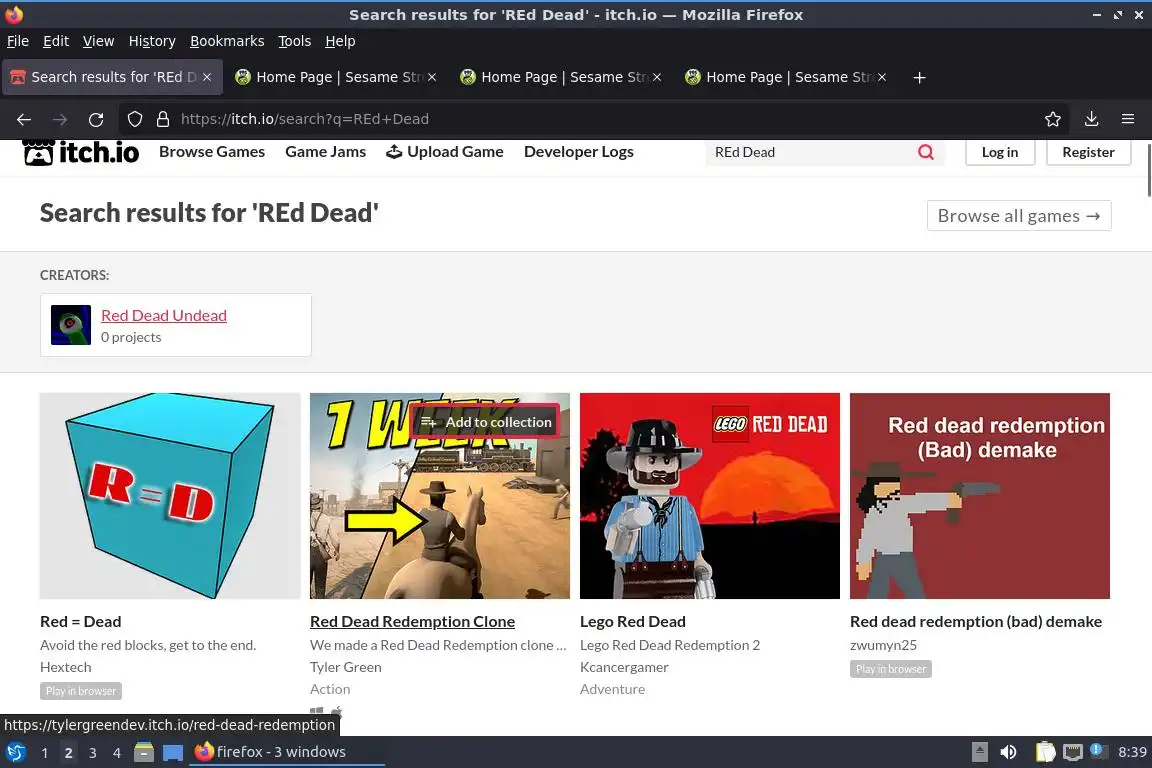This screenshot has height=768, width=1152.
Task: Open the Red dead redemption (Bad) demake thumbnail
Action: (980, 496)
